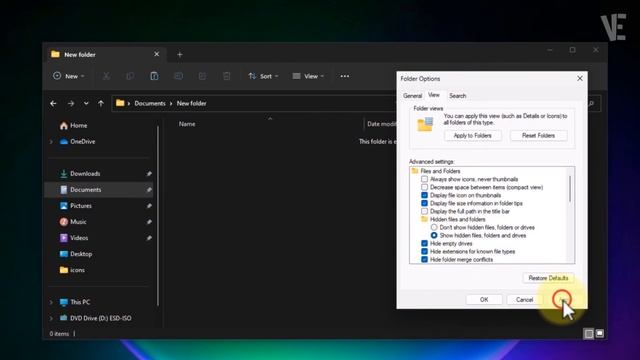
Task: Uncheck Display file icon on thumbnails
Action: 424,196
